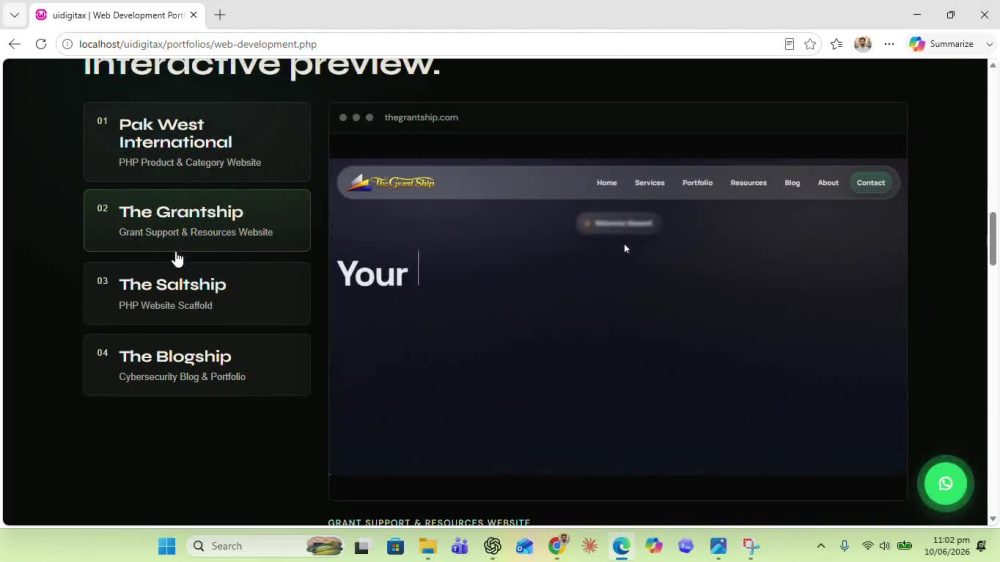Viewport: 1000px width, 562px height.
Task: Open browser settings and more menu
Action: [x=889, y=44]
